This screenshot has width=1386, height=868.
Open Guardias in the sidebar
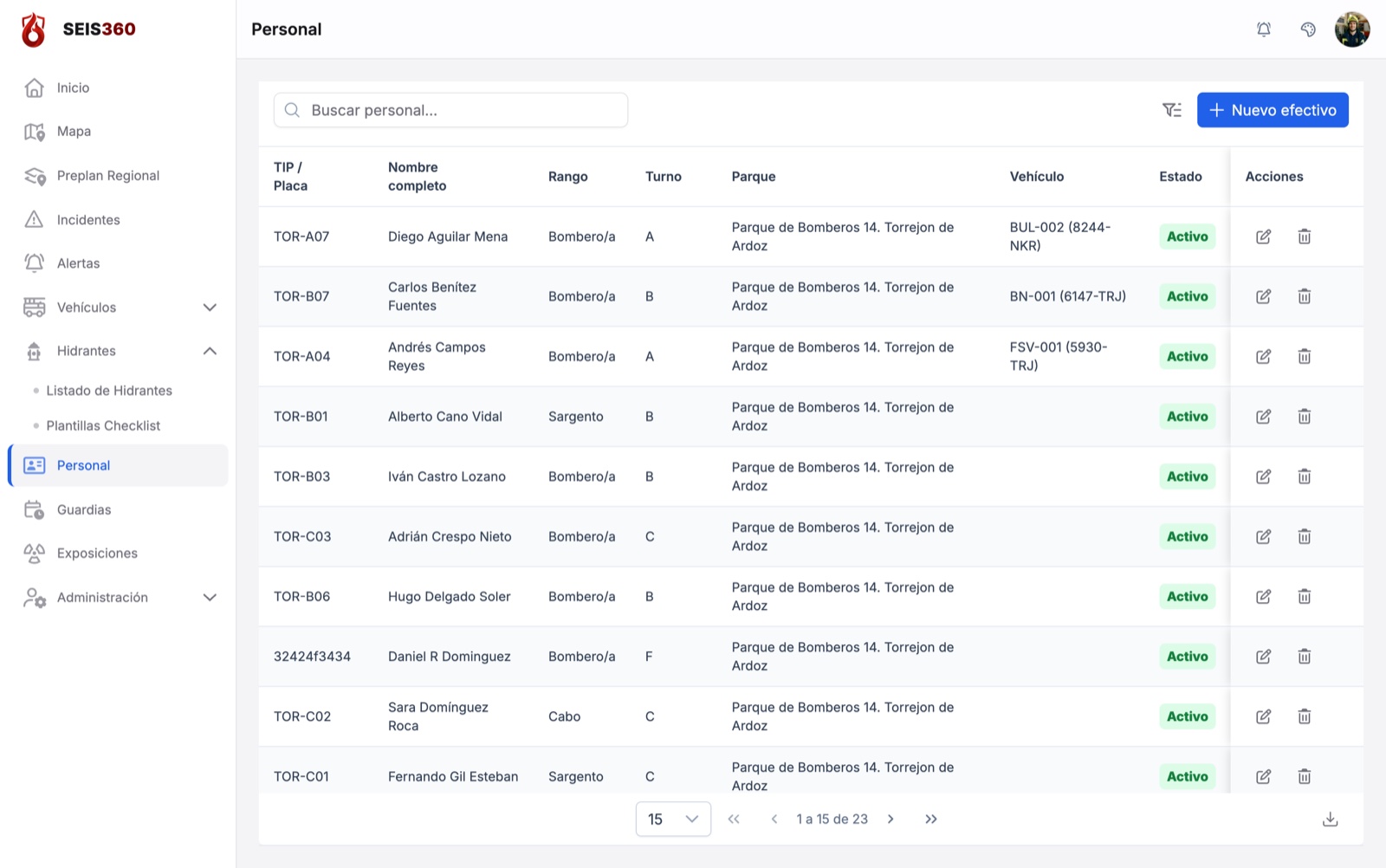point(118,510)
